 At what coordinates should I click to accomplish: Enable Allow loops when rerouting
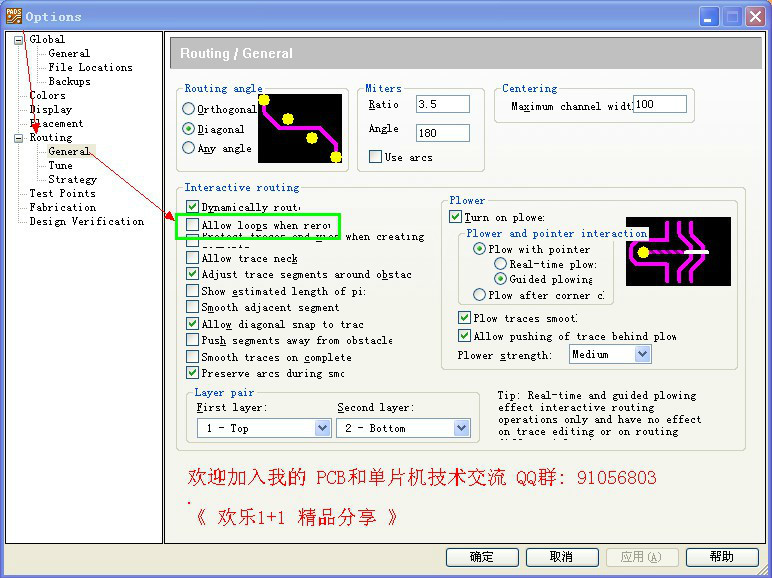[193, 225]
